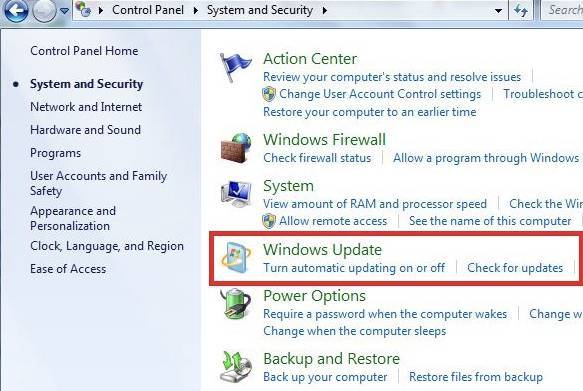Open Action Center via the flag icon
The width and height of the screenshot is (583, 391).
[235, 67]
